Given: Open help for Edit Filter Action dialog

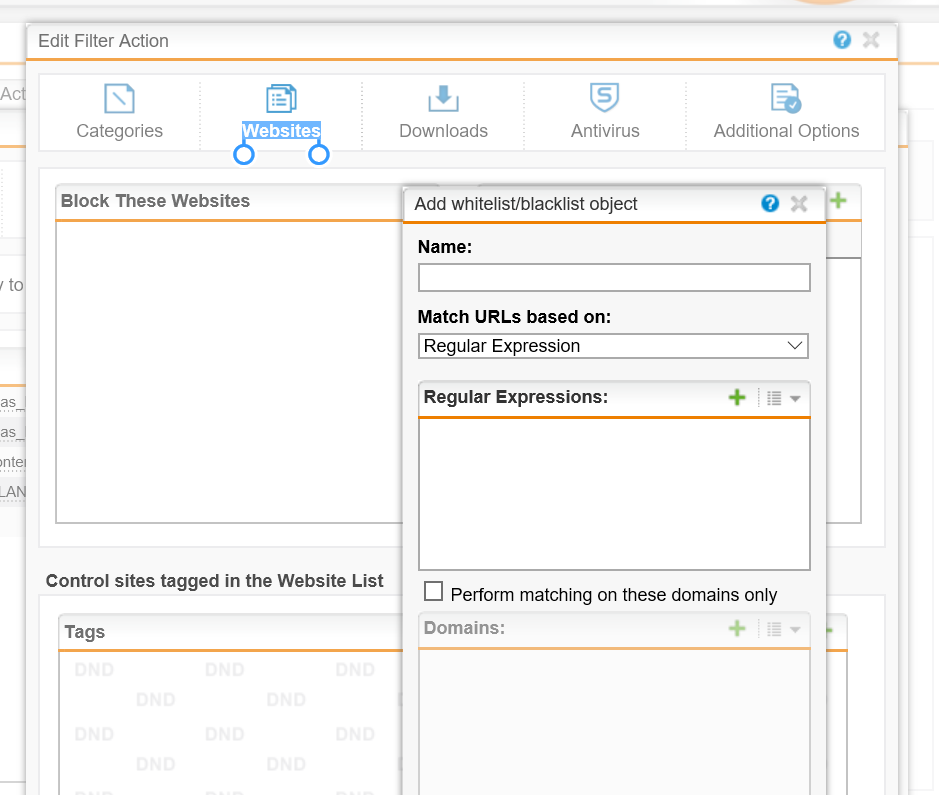Looking at the screenshot, I should [x=842, y=40].
